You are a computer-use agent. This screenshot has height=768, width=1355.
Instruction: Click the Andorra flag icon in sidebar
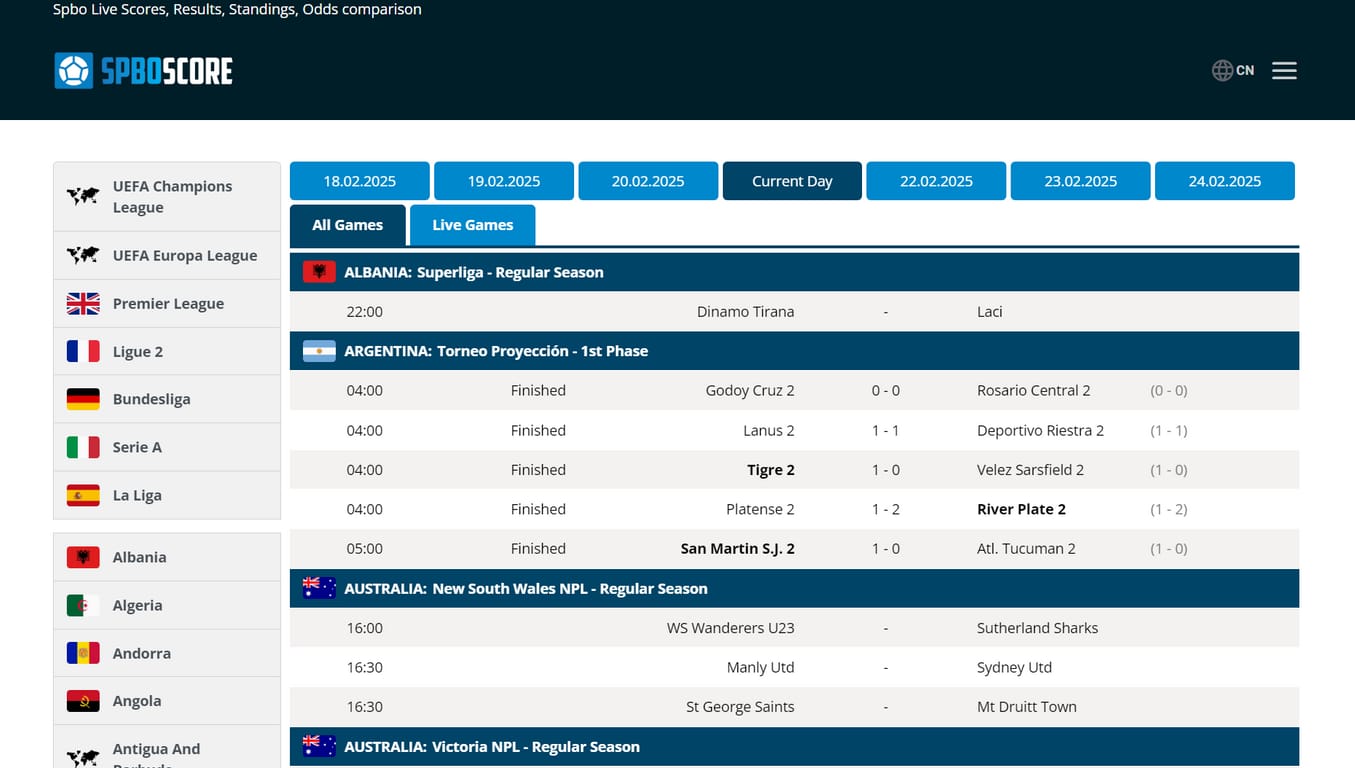83,653
